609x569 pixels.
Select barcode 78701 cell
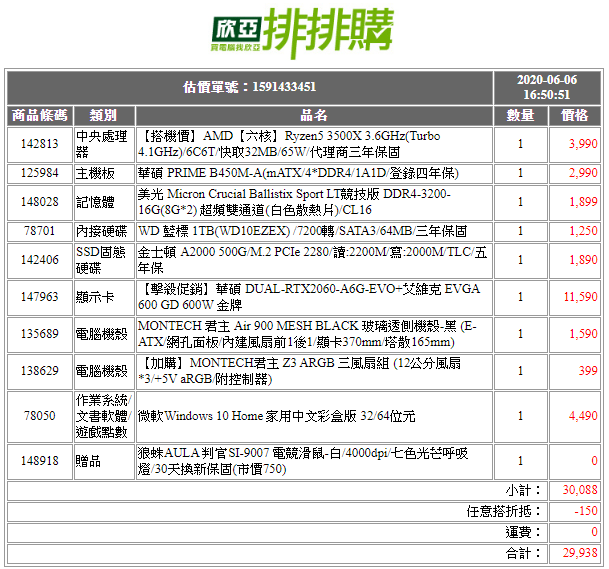point(40,231)
